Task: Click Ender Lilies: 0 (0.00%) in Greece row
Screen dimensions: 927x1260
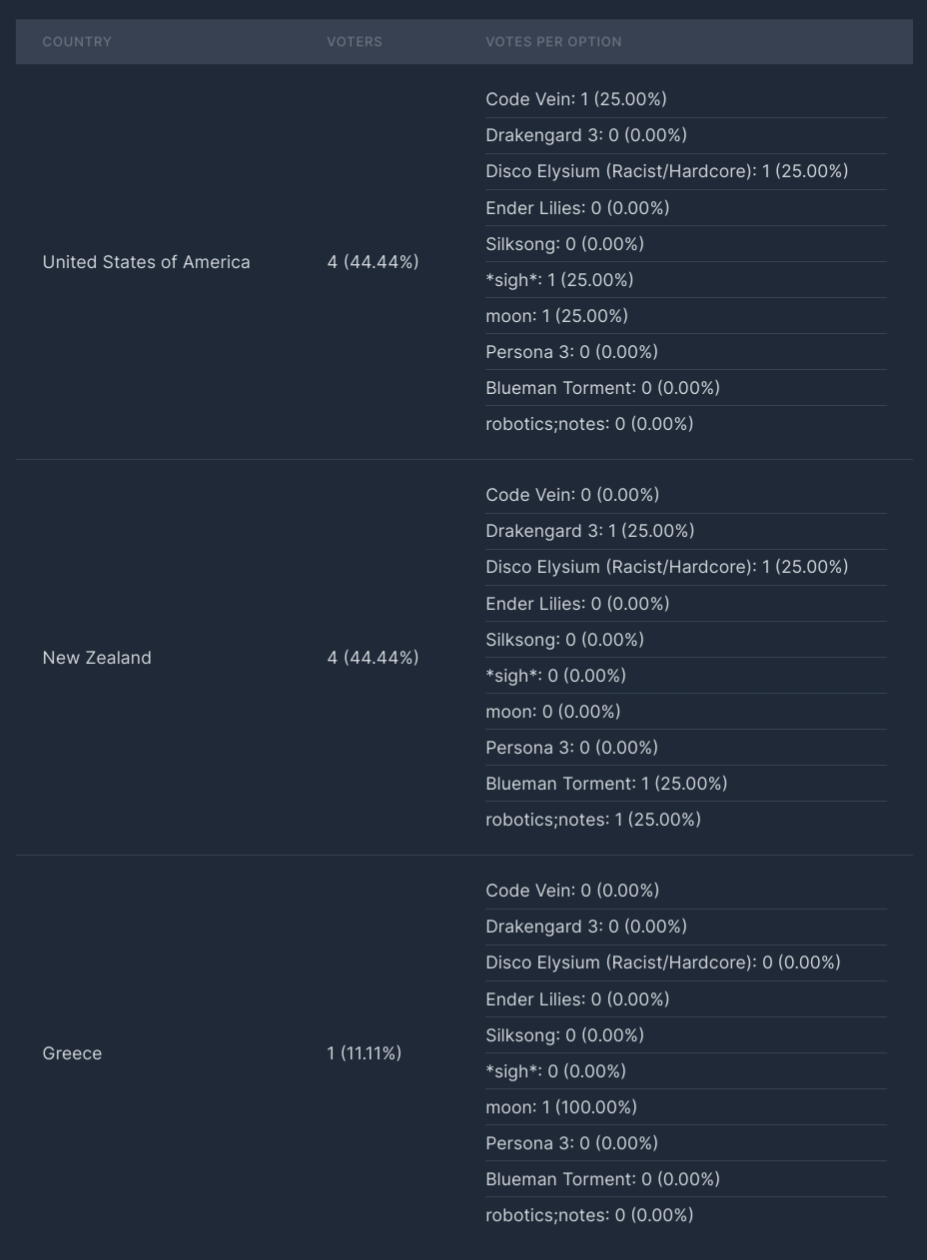Action: pos(577,999)
